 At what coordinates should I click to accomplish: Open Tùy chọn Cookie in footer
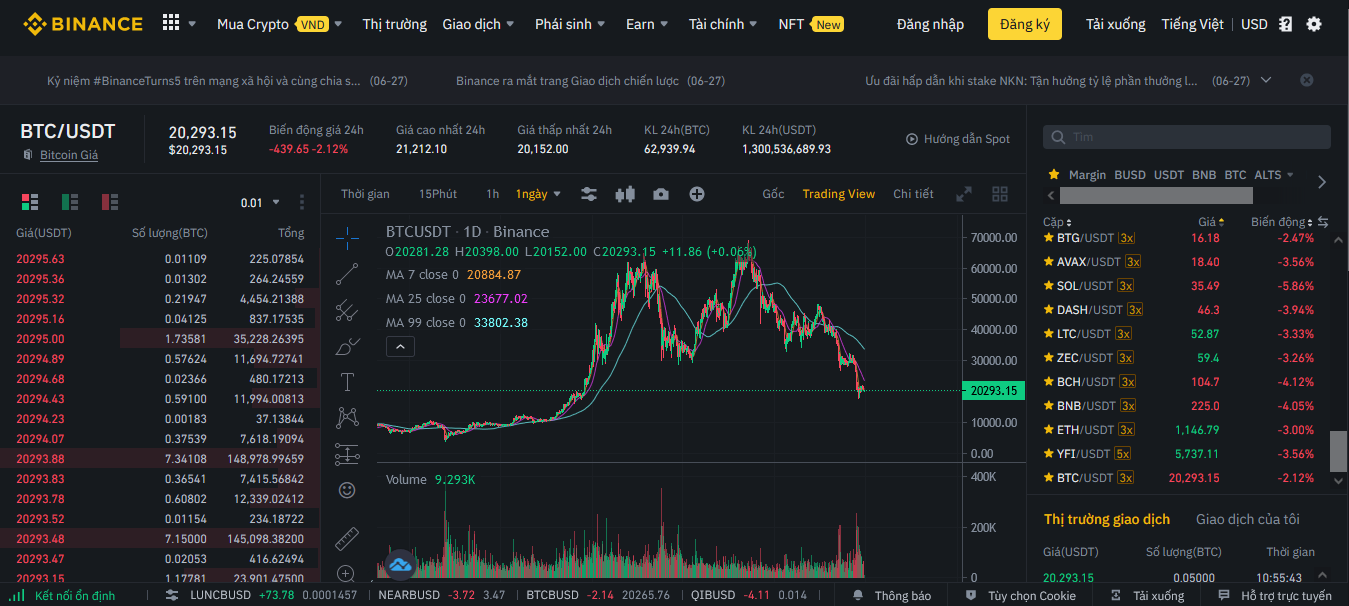tap(1020, 596)
